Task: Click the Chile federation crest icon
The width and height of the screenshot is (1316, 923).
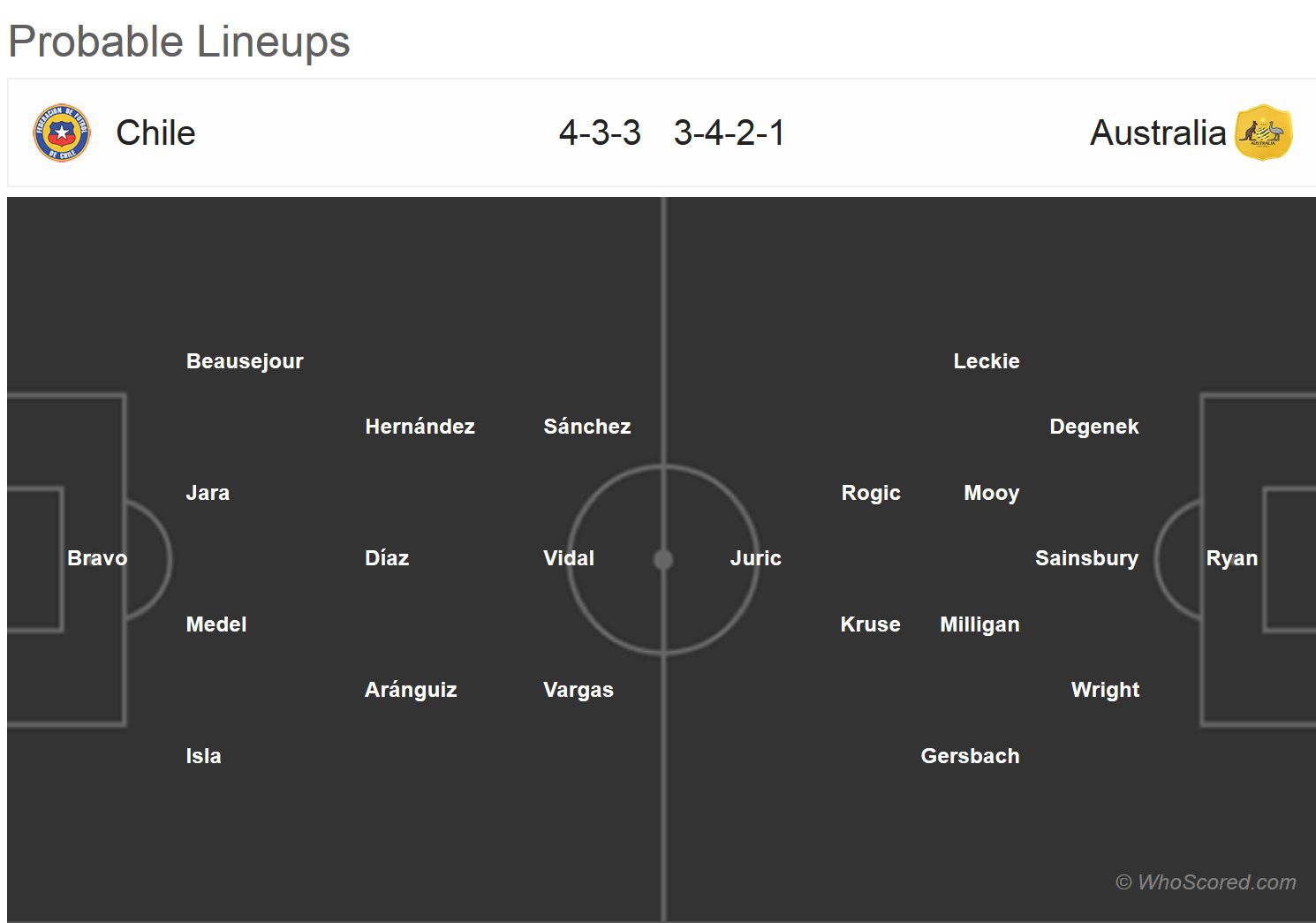Action: [62, 133]
